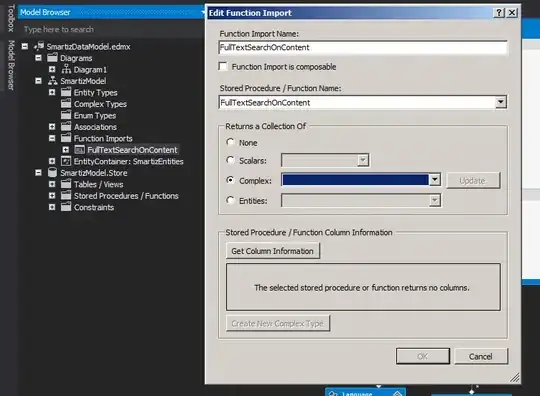Click the EntityContainer SmartizEntities icon
This screenshot has height=396, width=540.
pyautogui.click(x=66, y=161)
